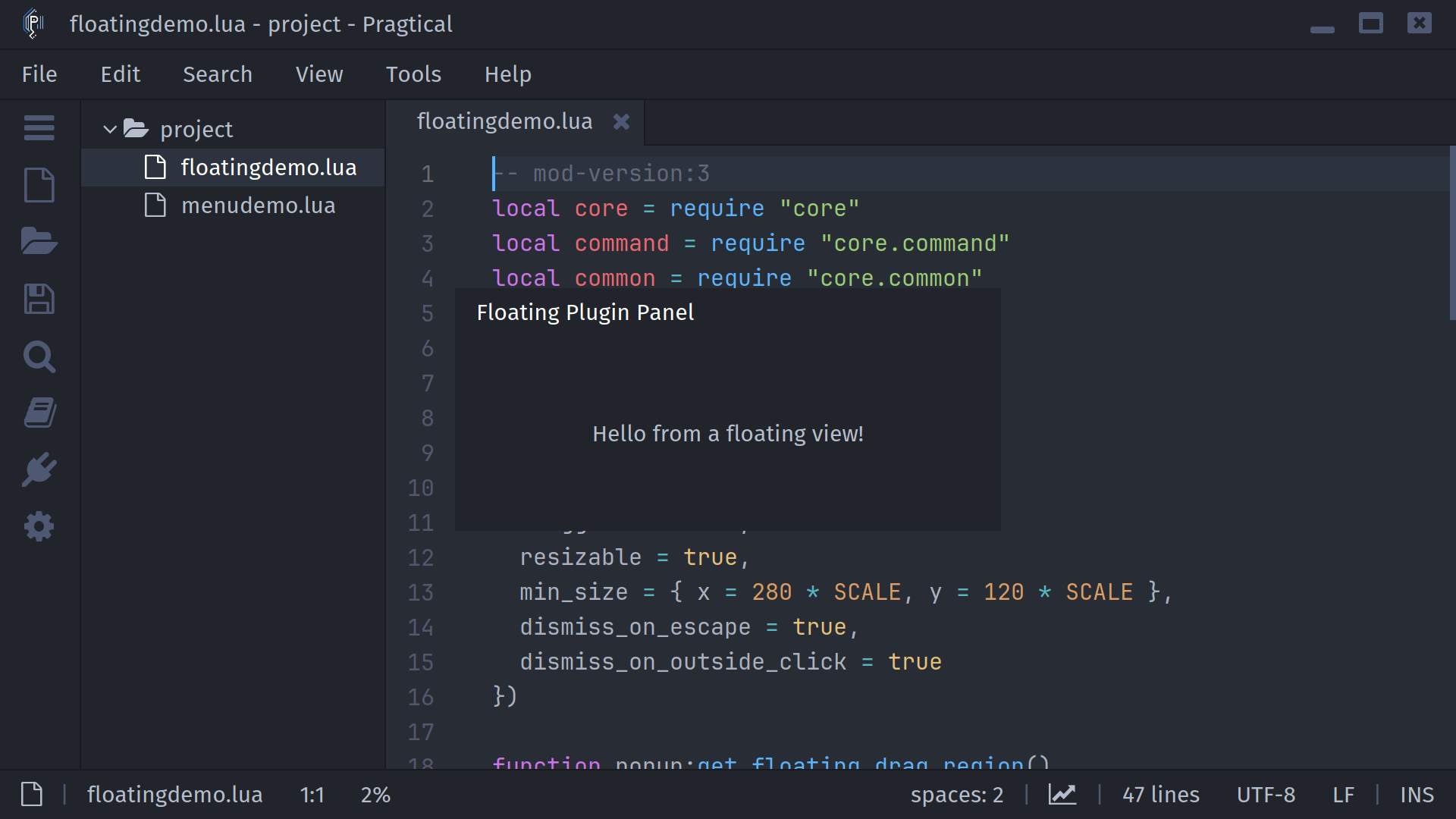
Task: Click line number 16 in the gutter
Action: (x=421, y=697)
